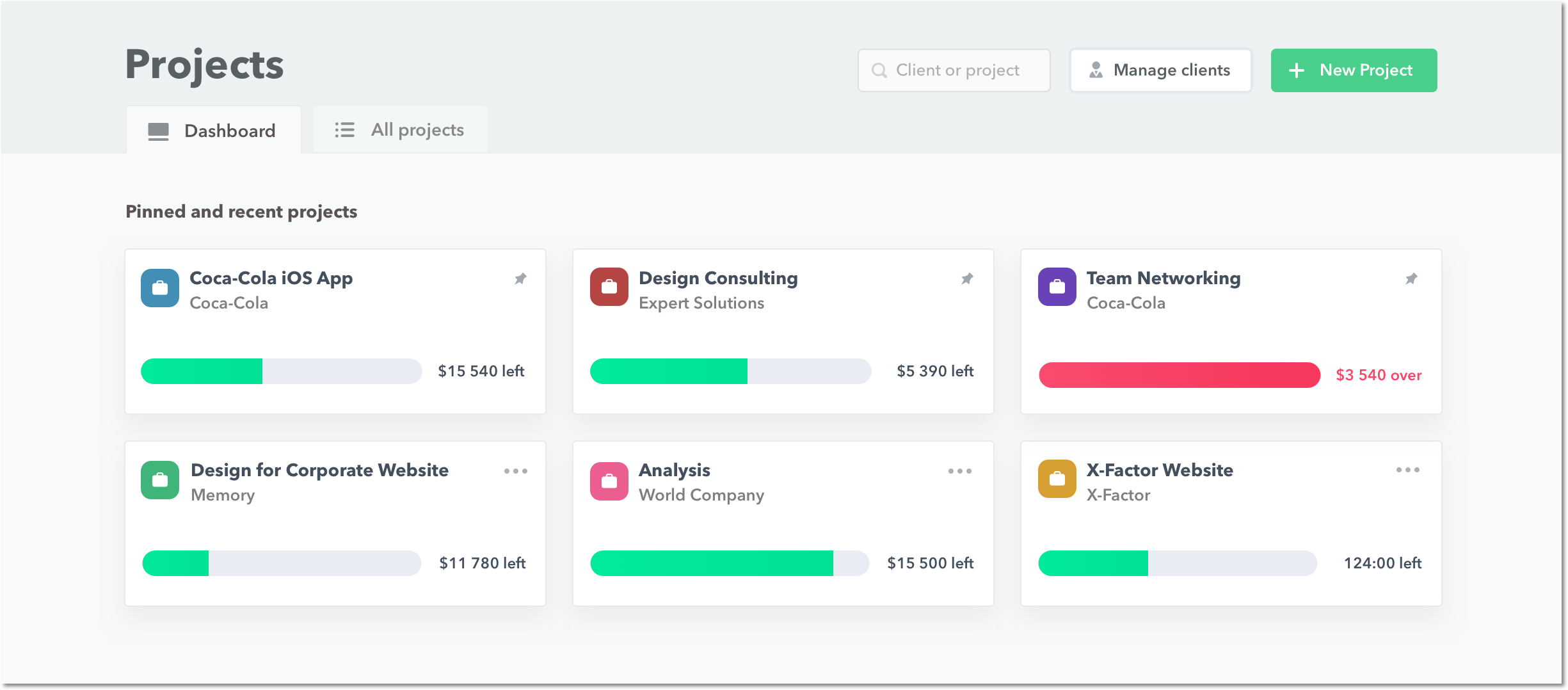This screenshot has width=1568, height=690.
Task: Switch to the All projects tab
Action: (x=400, y=130)
